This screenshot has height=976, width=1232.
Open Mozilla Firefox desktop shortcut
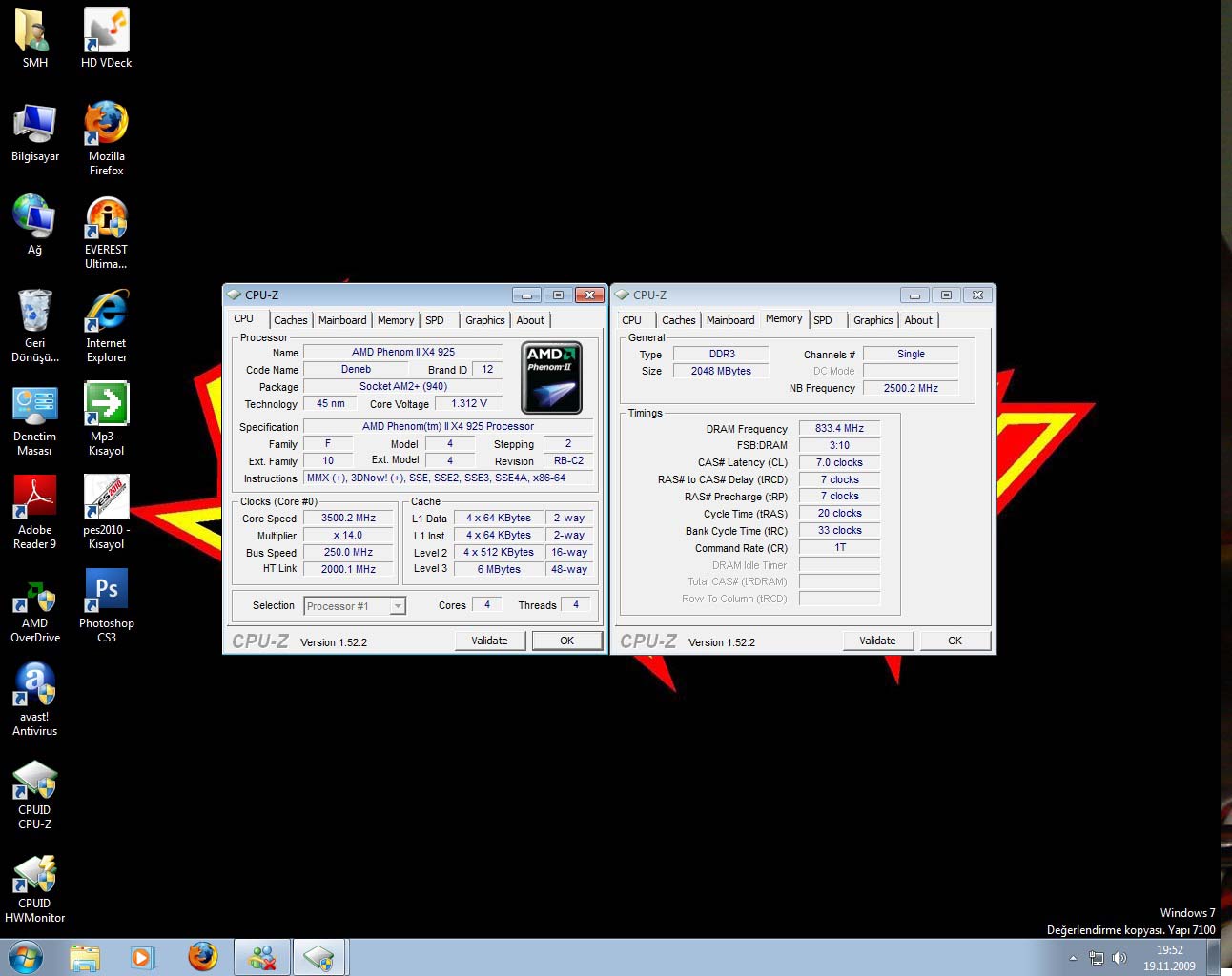pos(106,138)
